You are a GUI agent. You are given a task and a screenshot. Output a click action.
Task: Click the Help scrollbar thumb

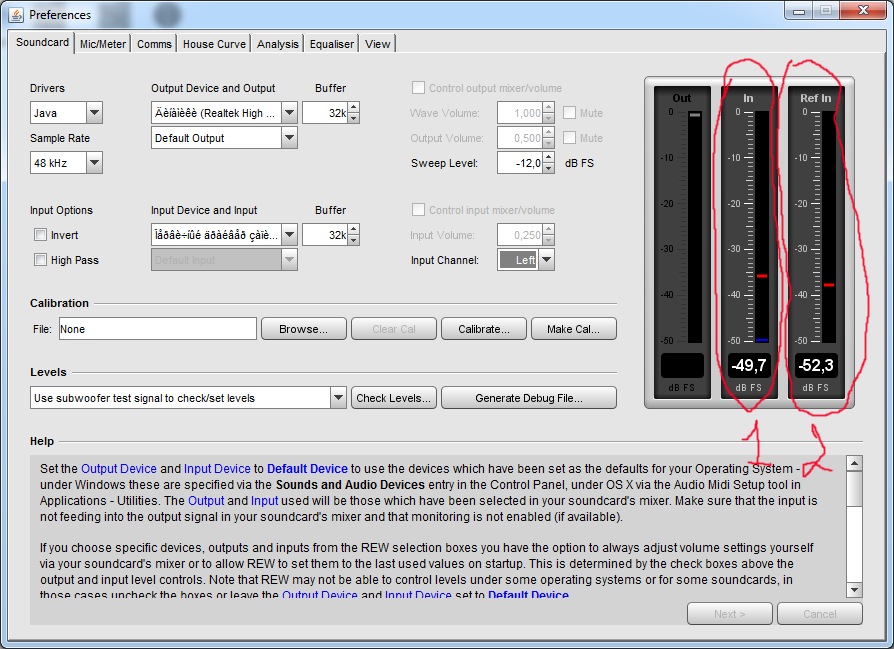pos(854,488)
